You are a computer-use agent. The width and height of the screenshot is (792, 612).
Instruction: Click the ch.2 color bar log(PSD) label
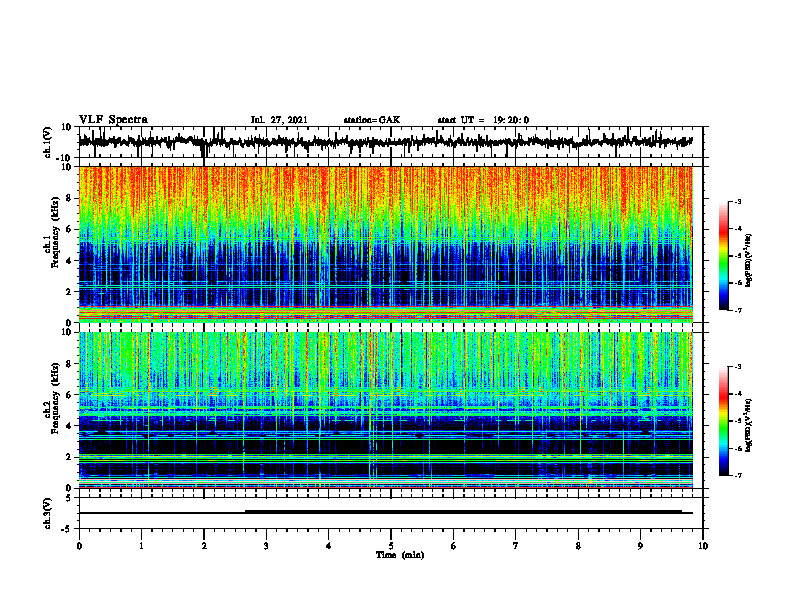coord(749,424)
